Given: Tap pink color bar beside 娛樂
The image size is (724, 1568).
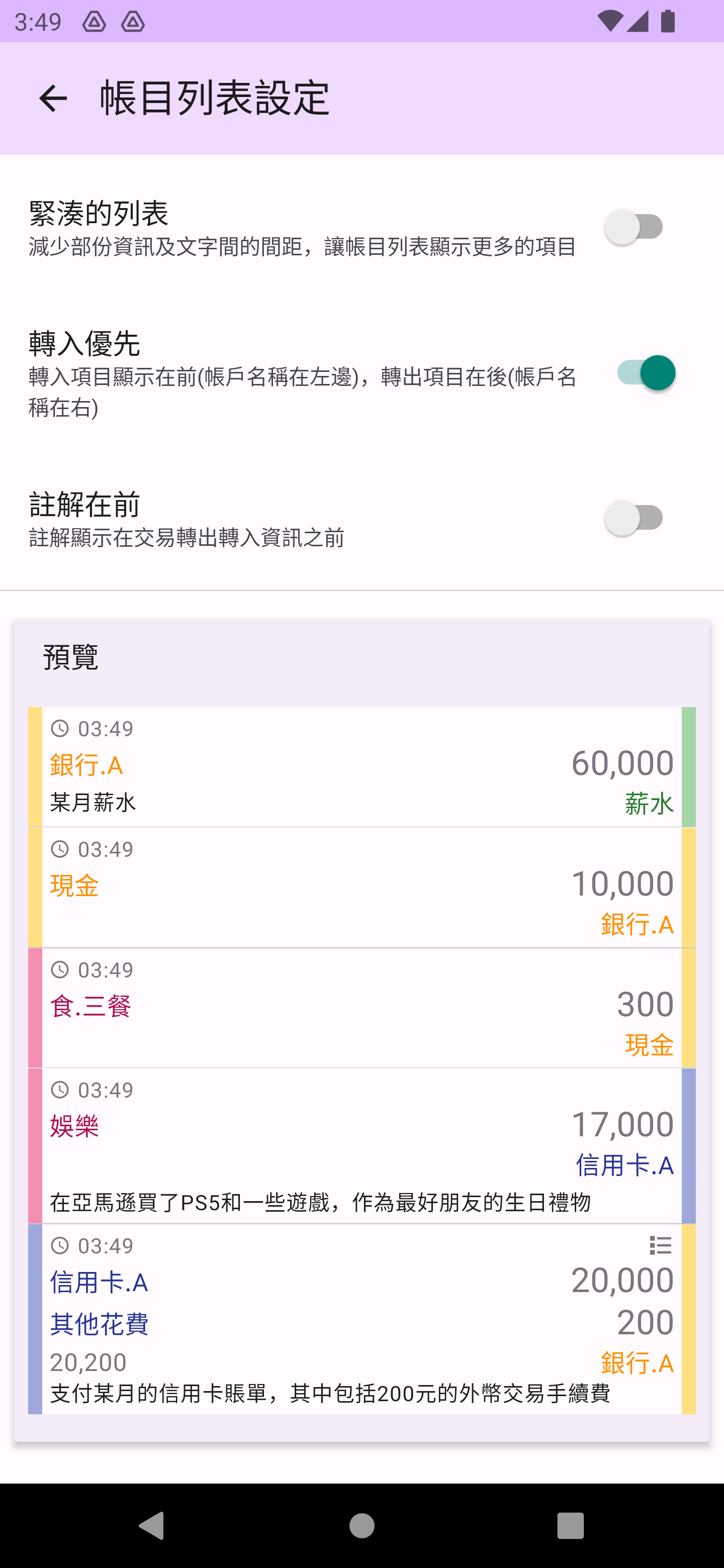Looking at the screenshot, I should 35,1145.
